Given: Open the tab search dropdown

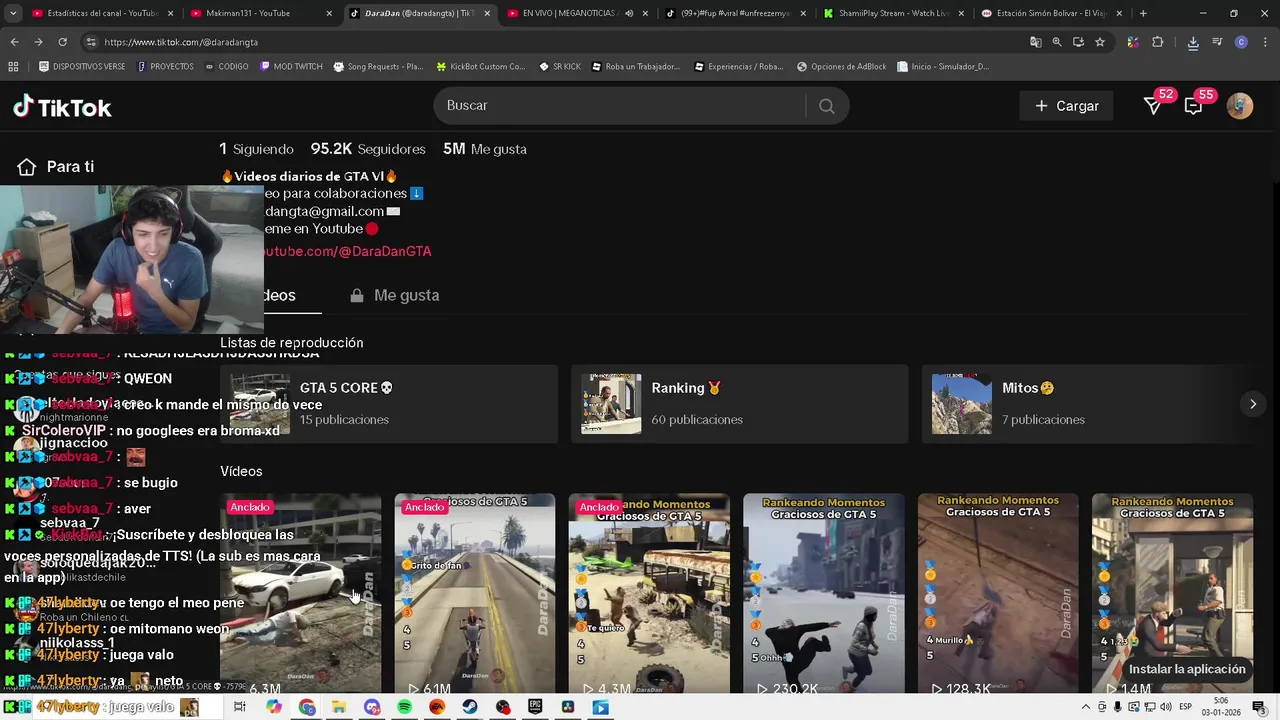Looking at the screenshot, I should pos(13,13).
